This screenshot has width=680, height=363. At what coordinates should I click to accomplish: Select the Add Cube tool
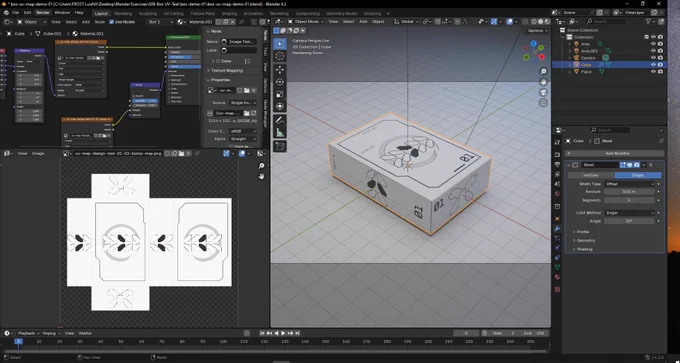point(280,146)
